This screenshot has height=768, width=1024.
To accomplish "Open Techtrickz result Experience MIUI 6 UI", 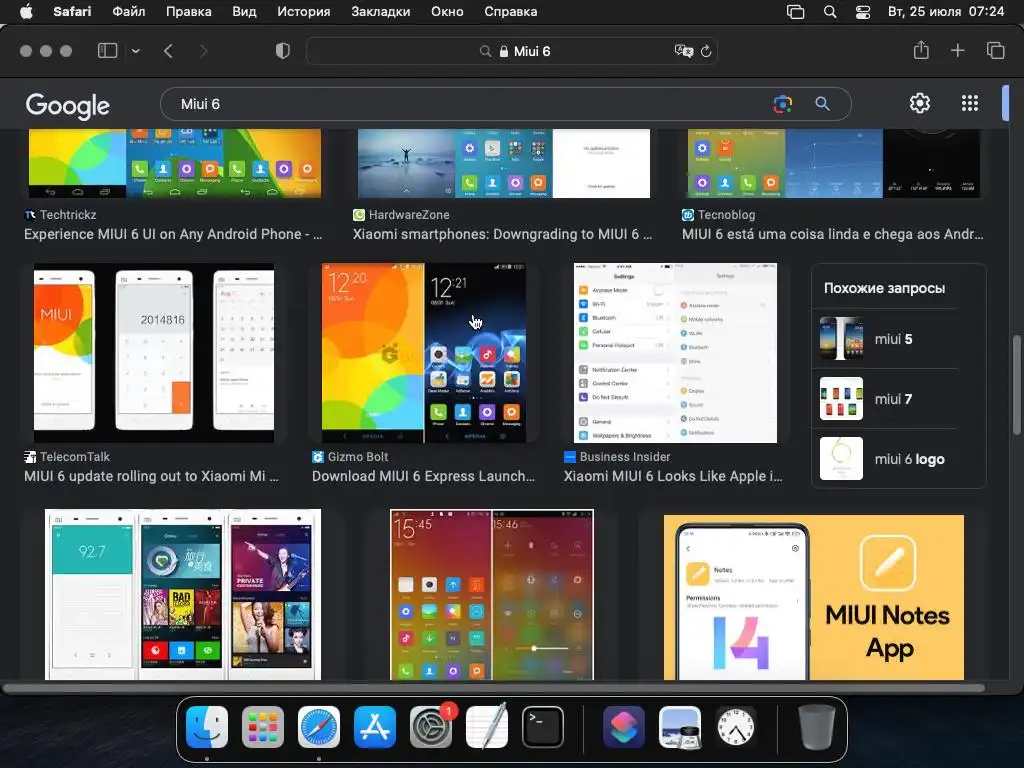I will 173,234.
